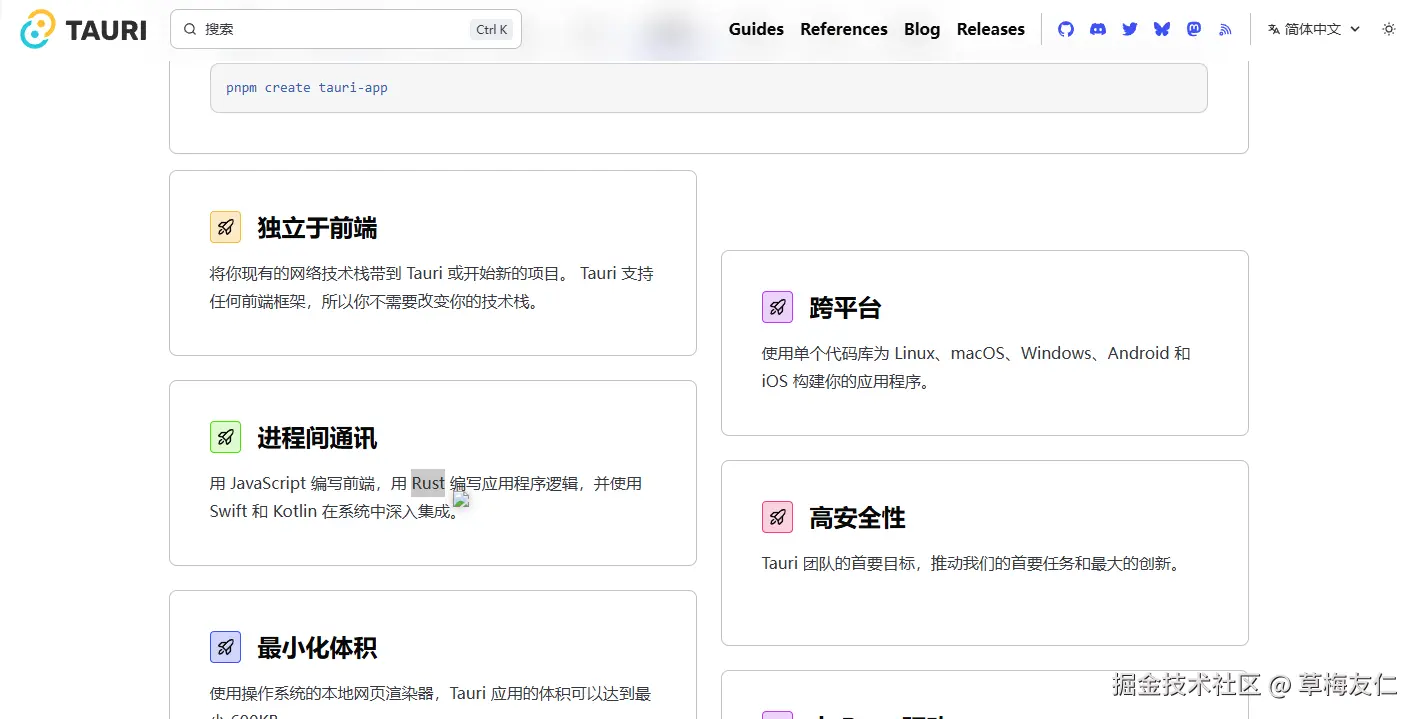Click the Tauri logo
Image resolution: width=1418 pixels, height=719 pixels.
pos(83,30)
